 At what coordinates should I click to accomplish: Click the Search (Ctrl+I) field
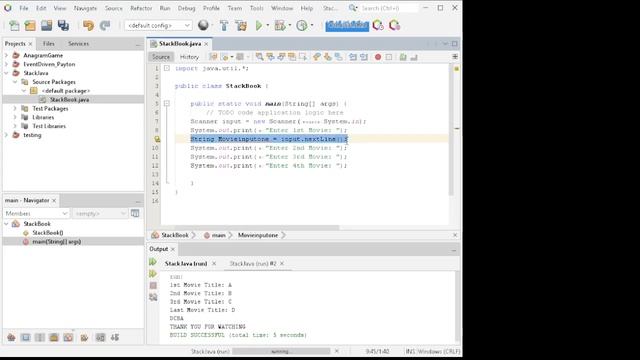click(x=389, y=8)
